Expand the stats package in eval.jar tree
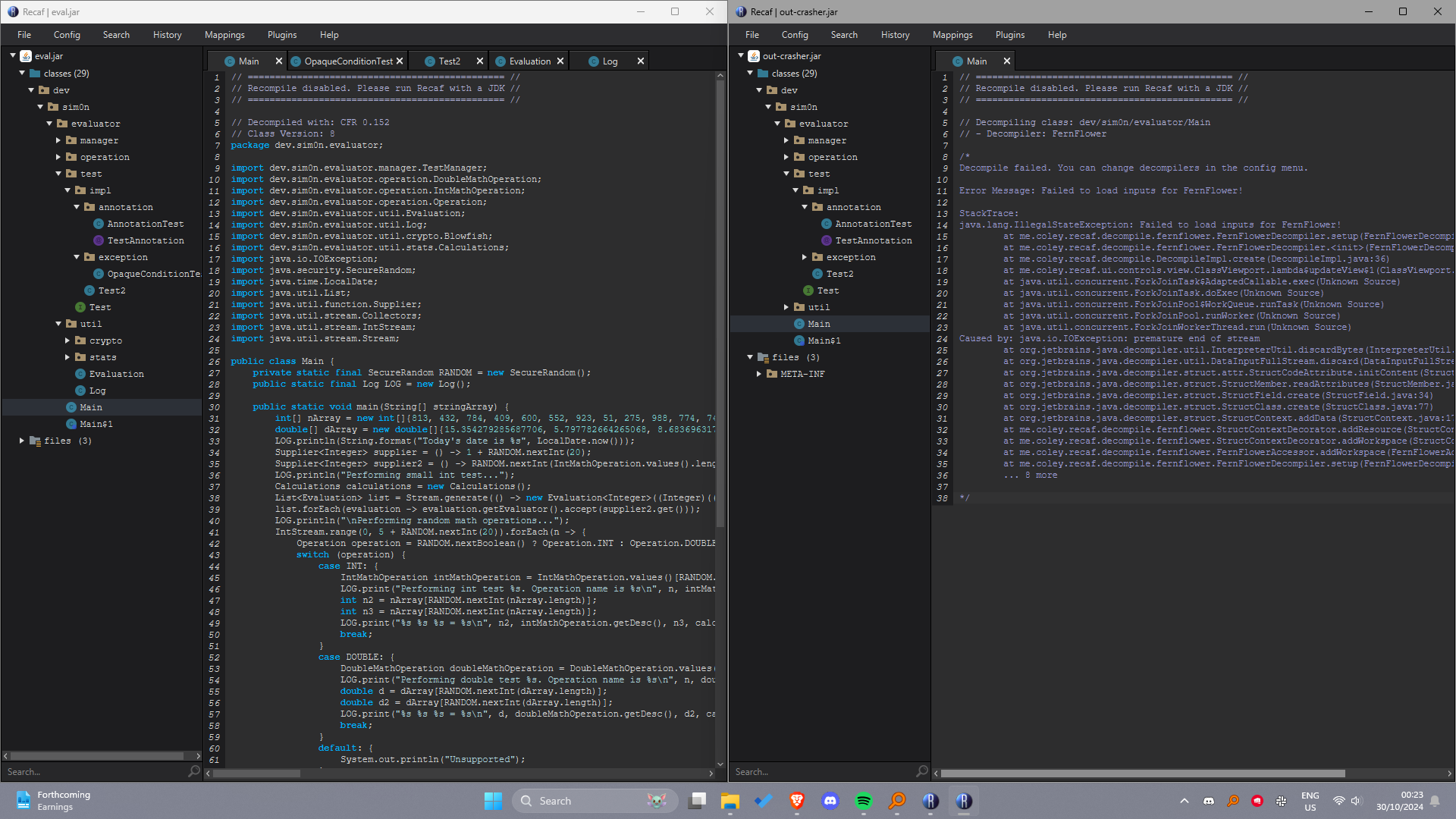Screen dimensions: 1456x819 pos(67,357)
